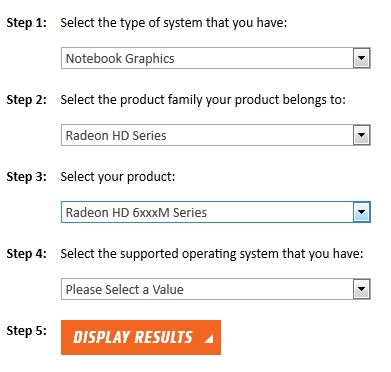Click the arrow beside Radeon HD Series
The height and width of the screenshot is (372, 391).
click(362, 135)
